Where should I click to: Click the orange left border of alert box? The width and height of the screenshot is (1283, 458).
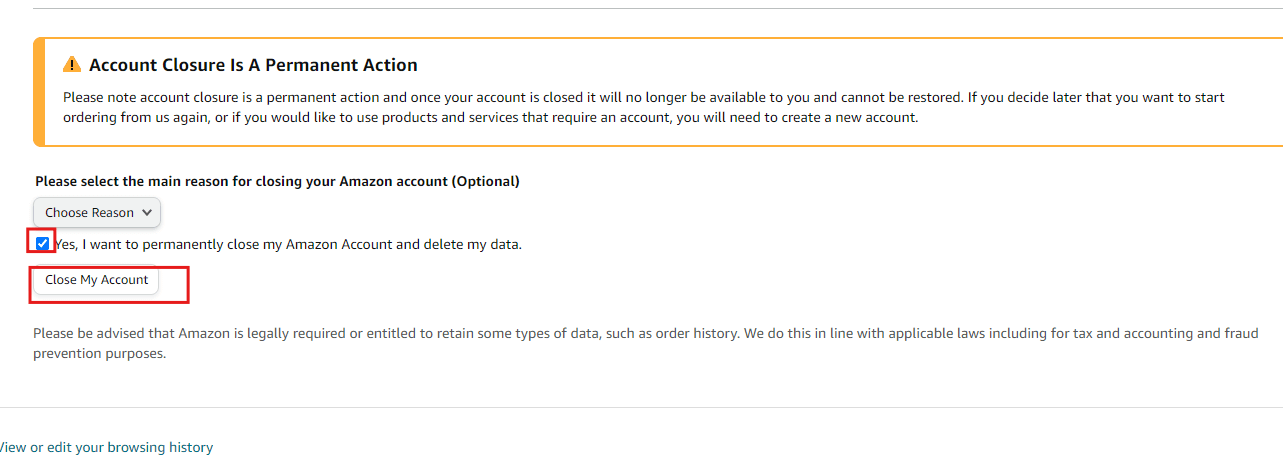pyautogui.click(x=36, y=92)
